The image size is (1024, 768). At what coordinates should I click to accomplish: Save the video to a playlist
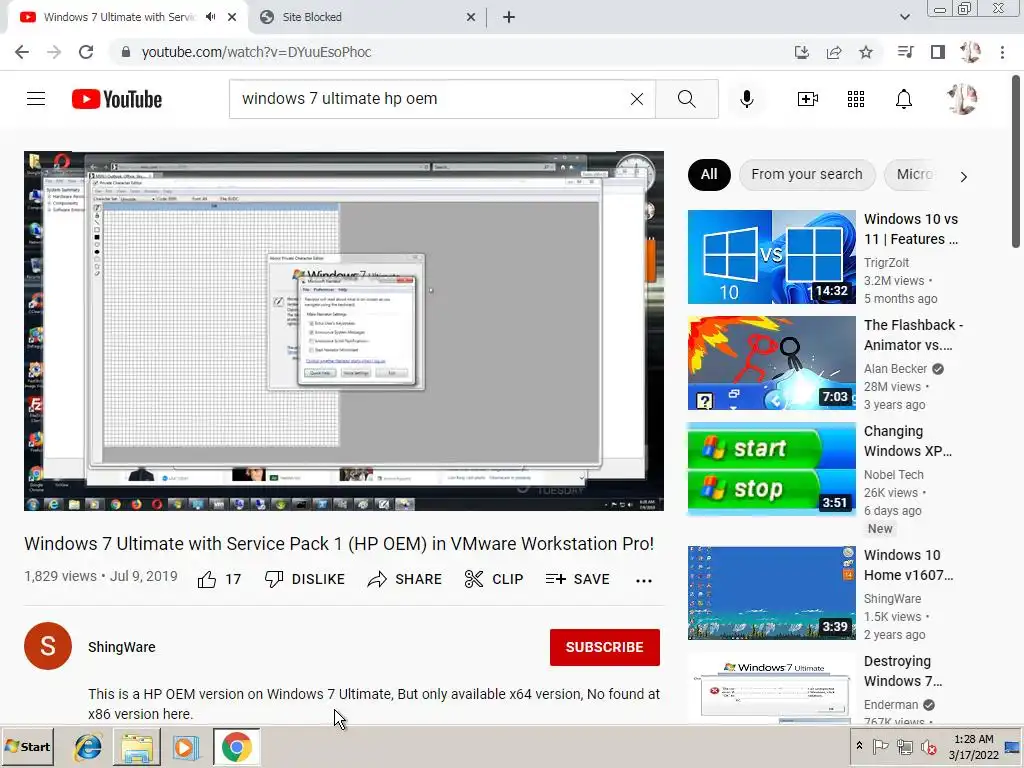click(578, 579)
